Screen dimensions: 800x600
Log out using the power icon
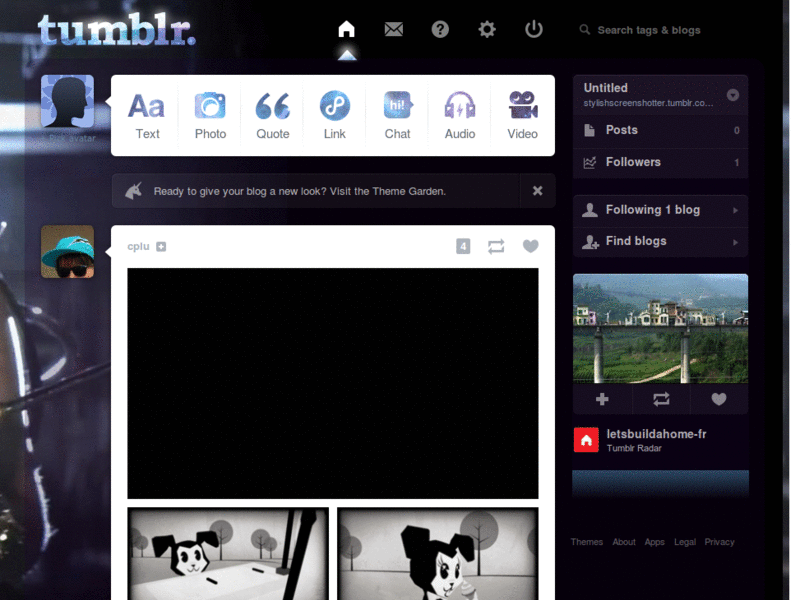534,29
